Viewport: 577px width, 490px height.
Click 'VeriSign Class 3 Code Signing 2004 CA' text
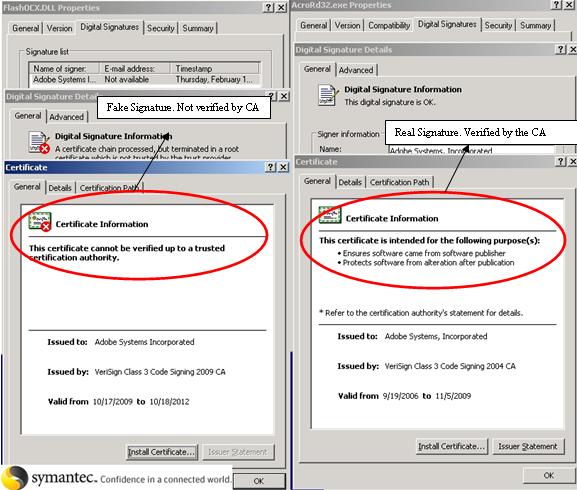click(450, 366)
